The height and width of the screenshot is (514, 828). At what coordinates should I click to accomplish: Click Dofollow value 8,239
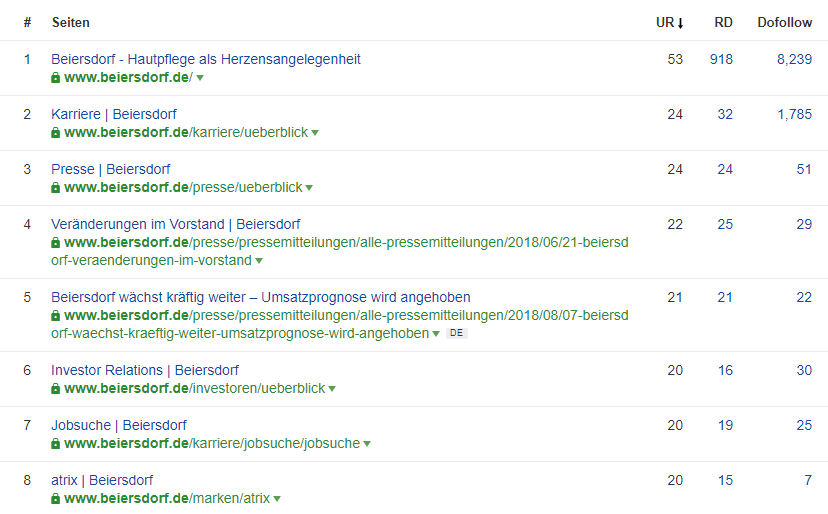794,59
